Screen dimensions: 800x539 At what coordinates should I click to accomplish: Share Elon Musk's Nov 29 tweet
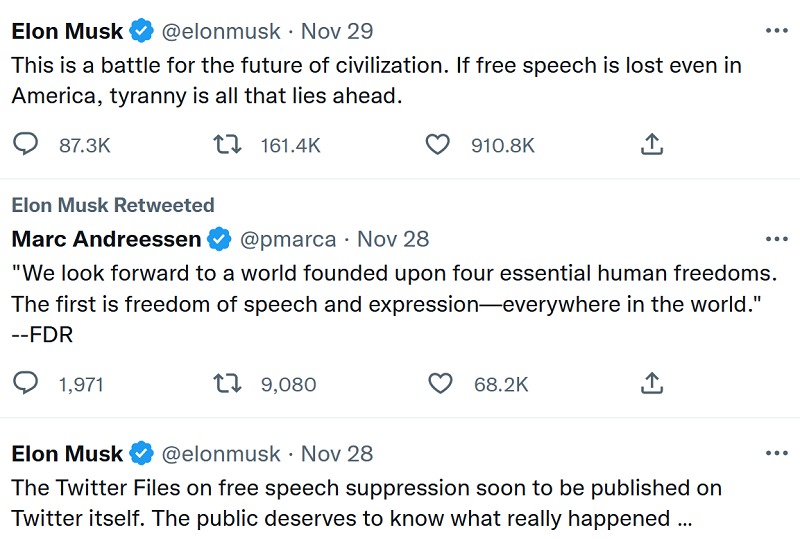point(651,145)
